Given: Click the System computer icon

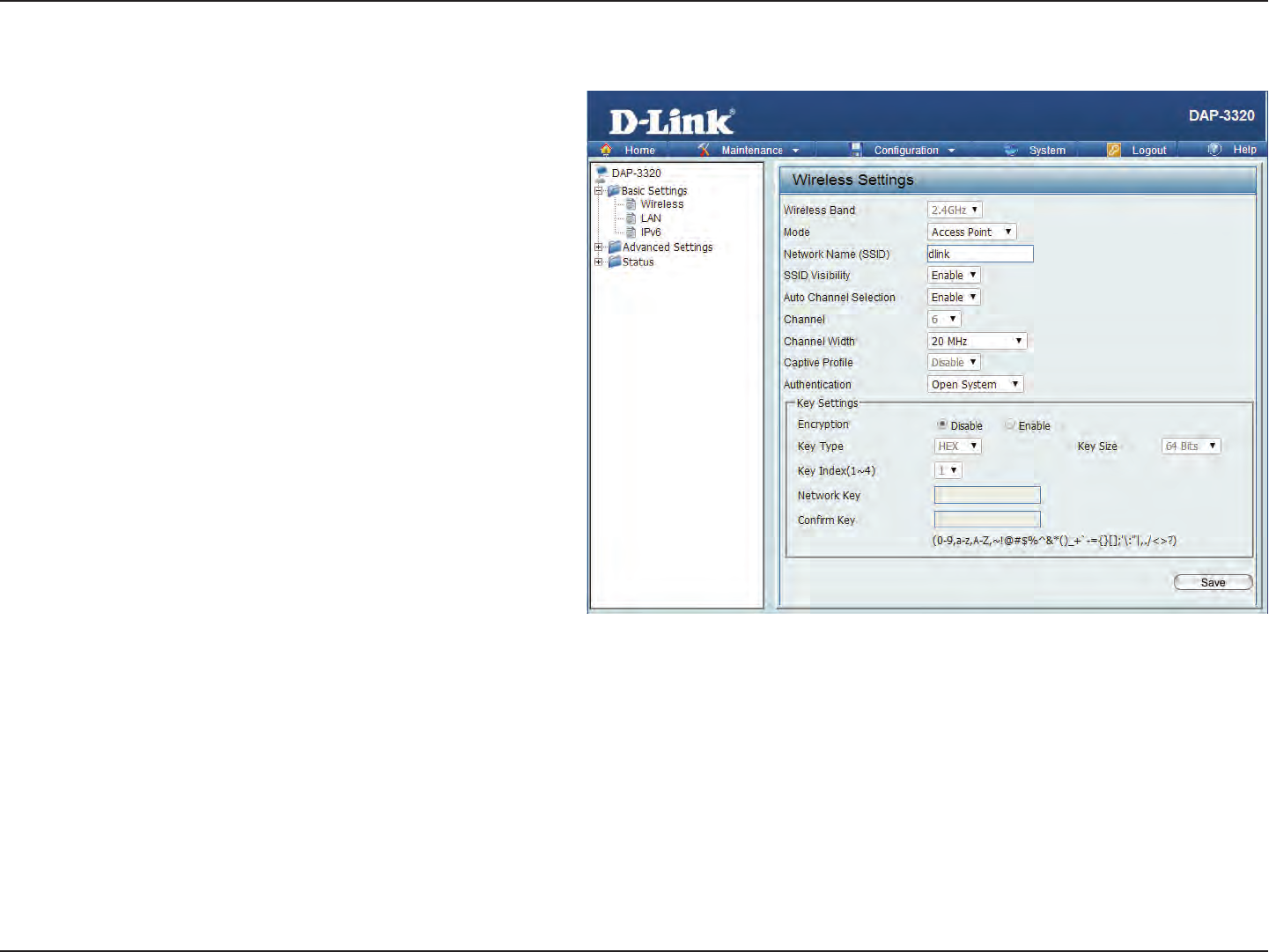Looking at the screenshot, I should click(1011, 150).
